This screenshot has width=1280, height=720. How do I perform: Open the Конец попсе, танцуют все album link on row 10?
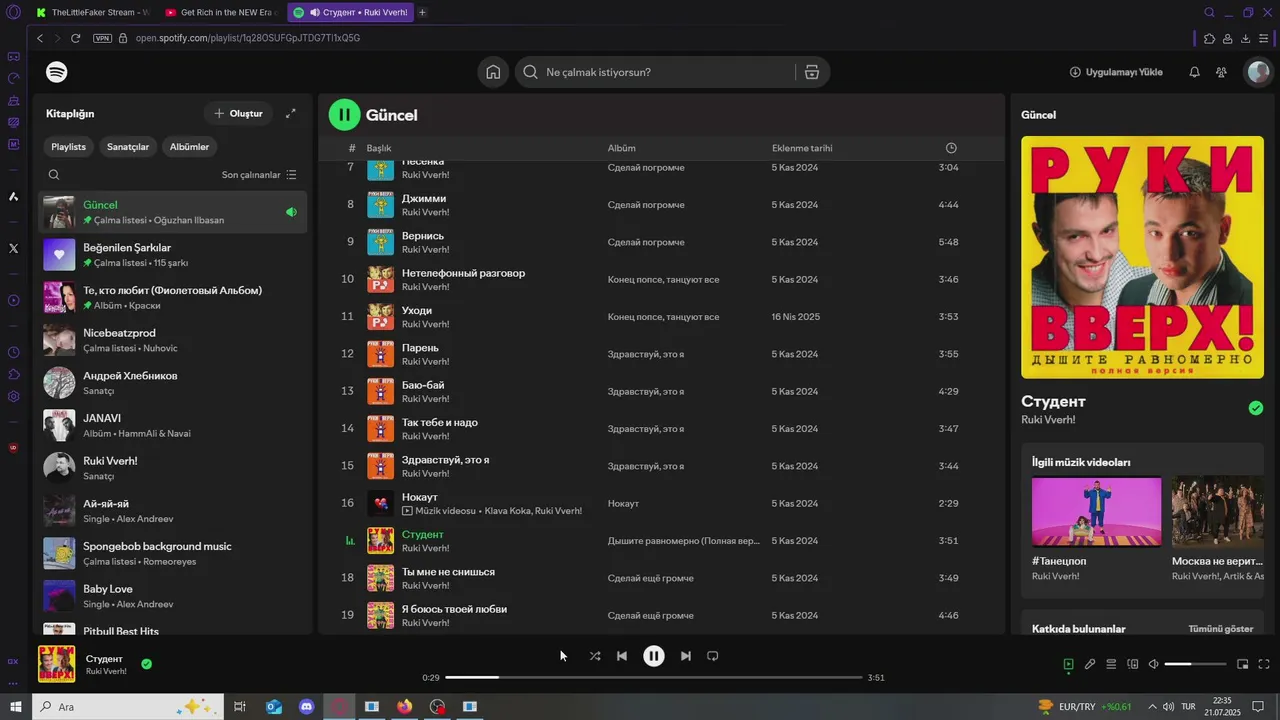(663, 279)
